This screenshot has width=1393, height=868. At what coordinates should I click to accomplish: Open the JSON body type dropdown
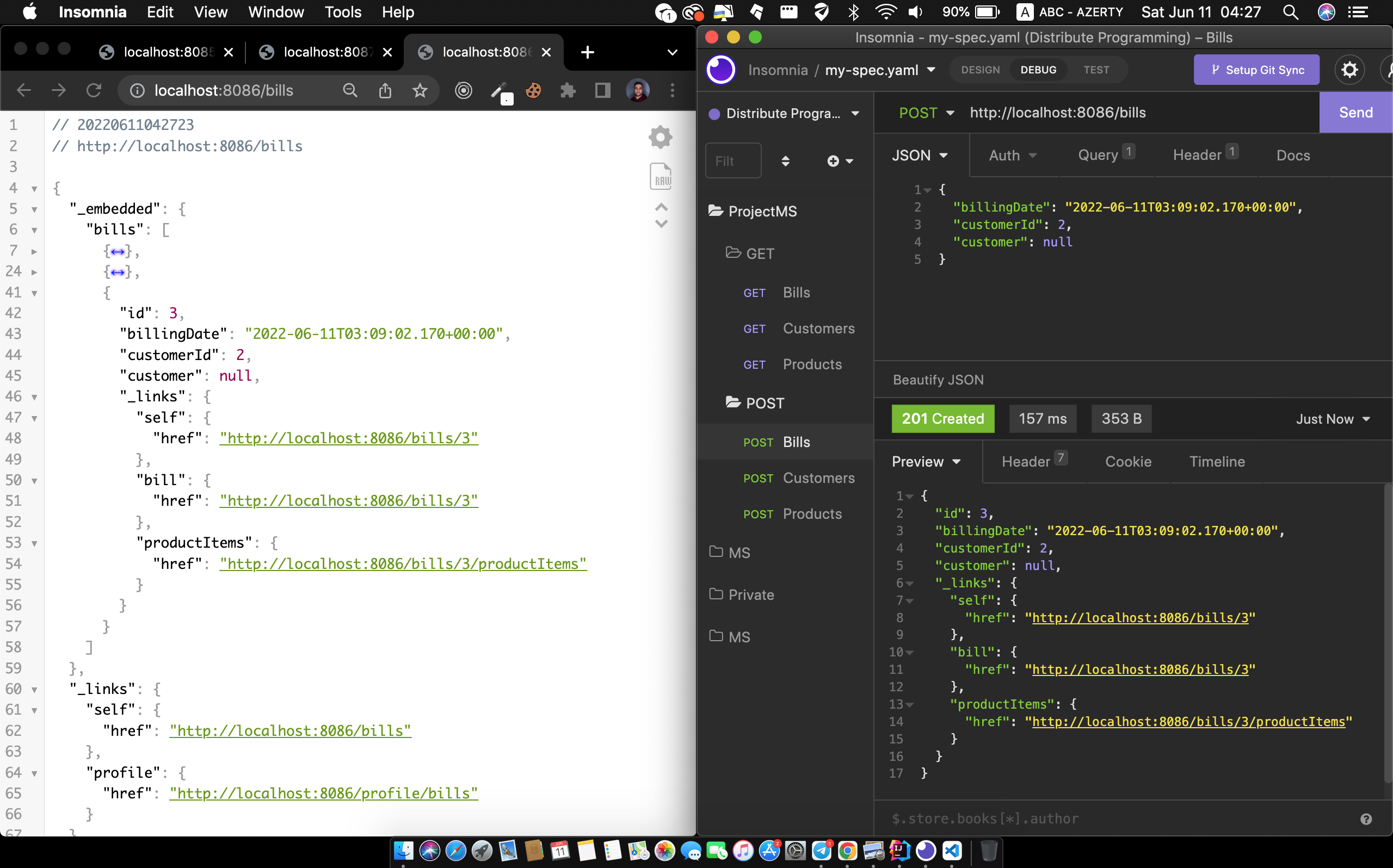pos(919,156)
